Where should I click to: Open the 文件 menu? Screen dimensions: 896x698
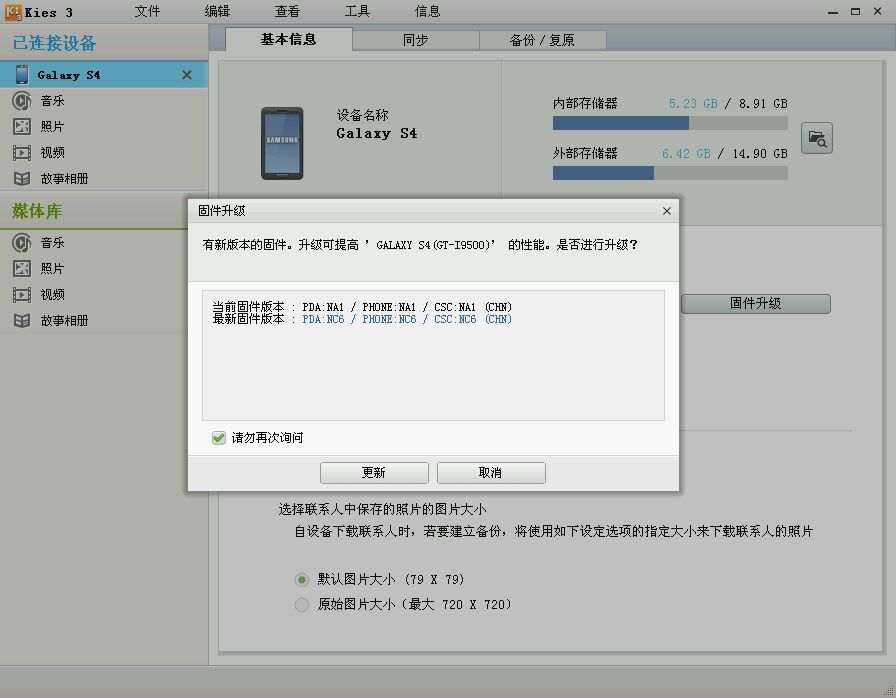[x=147, y=11]
